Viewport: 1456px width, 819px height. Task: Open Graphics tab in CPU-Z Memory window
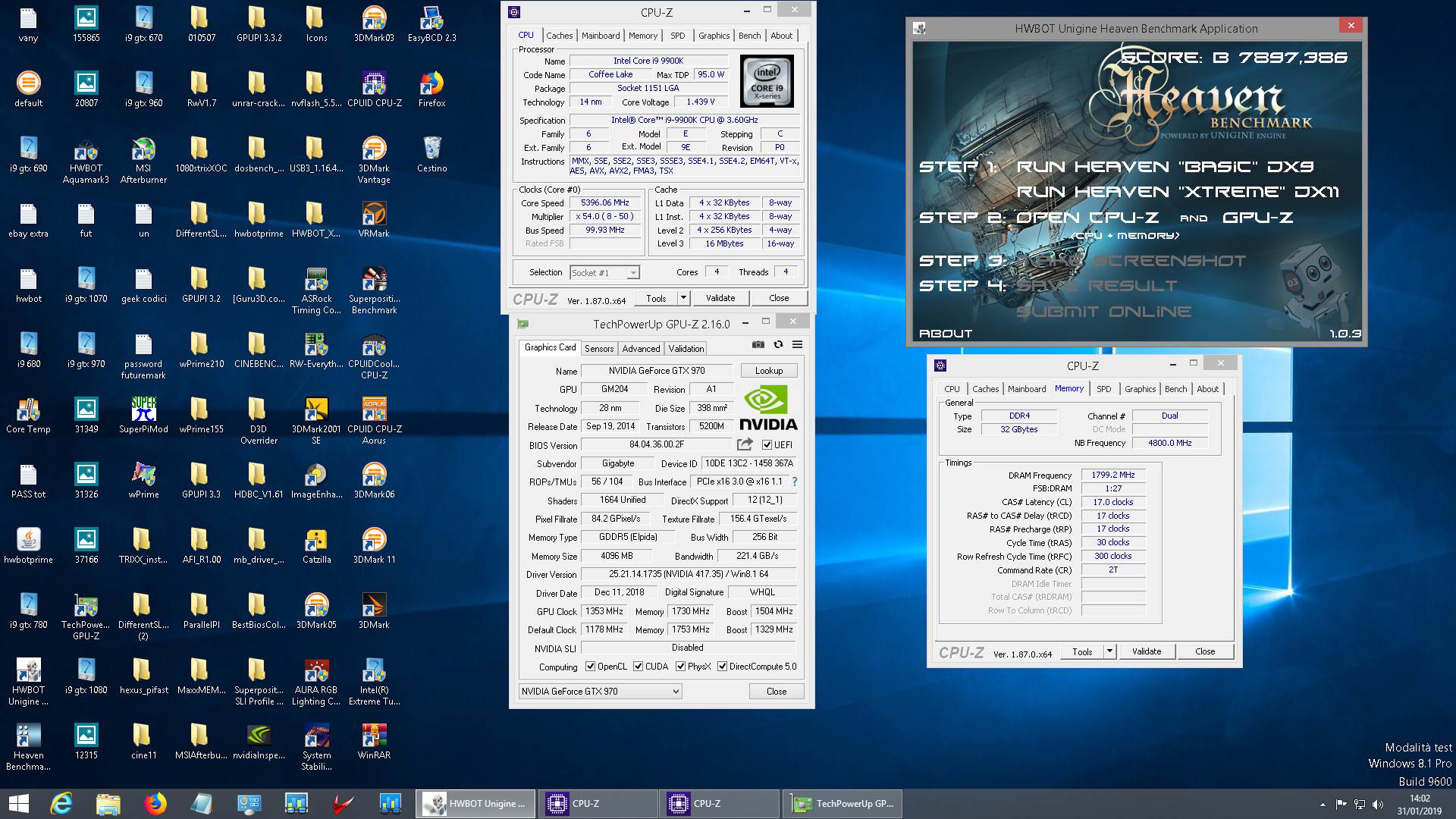1140,389
